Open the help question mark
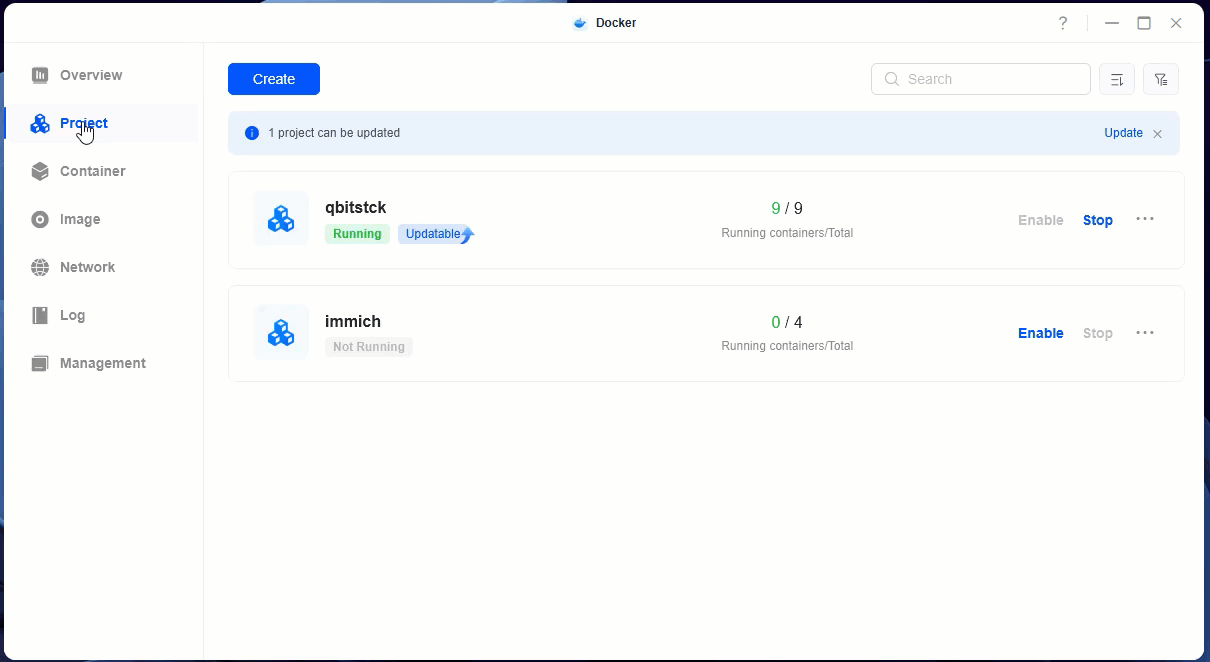 click(x=1063, y=23)
